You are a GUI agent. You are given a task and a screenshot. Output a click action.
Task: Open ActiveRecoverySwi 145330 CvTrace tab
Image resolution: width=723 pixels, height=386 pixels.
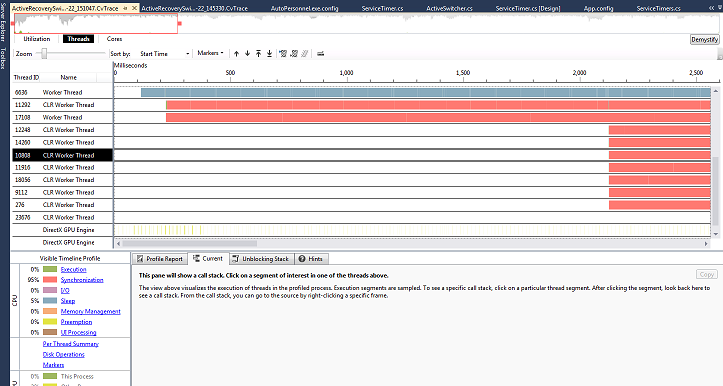(195, 8)
